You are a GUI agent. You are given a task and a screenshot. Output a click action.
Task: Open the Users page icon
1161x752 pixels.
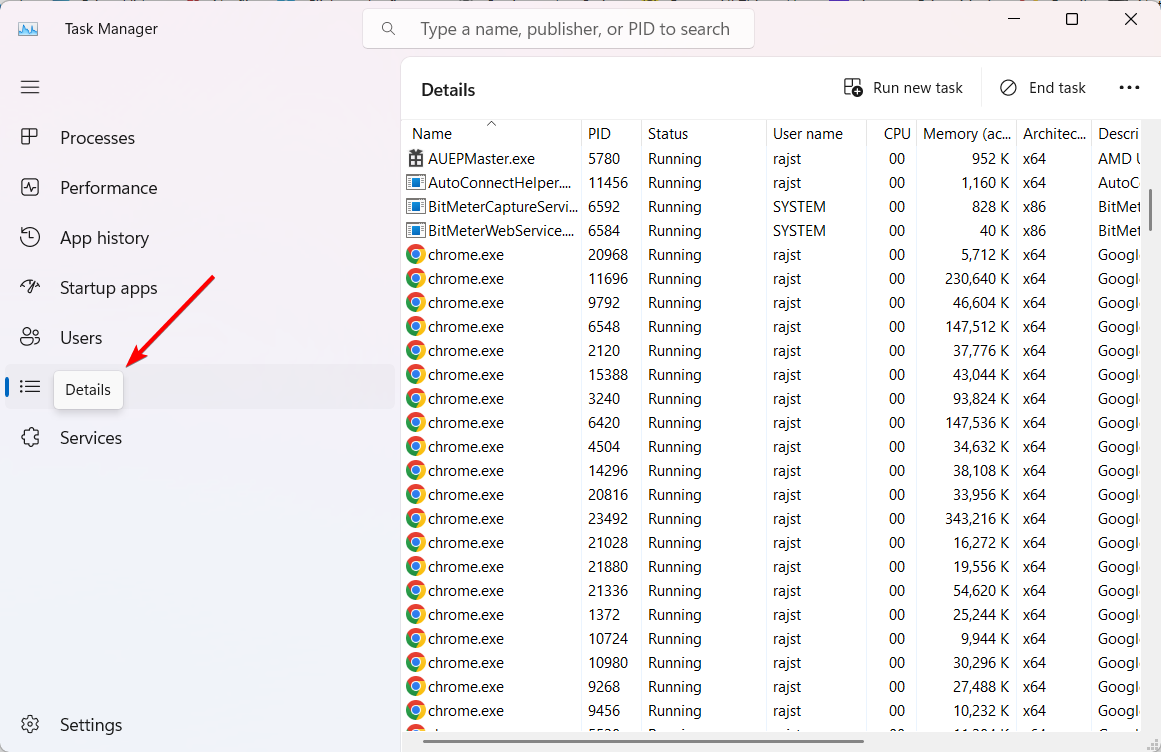(30, 337)
